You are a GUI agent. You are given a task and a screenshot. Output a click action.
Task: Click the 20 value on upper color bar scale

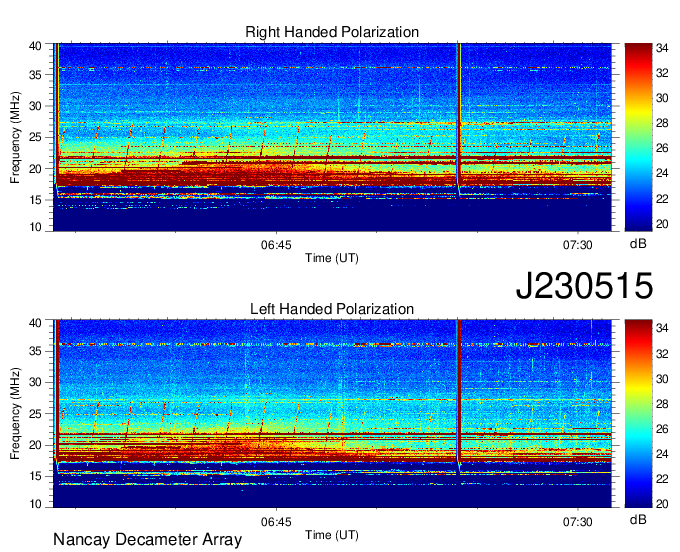coord(662,224)
